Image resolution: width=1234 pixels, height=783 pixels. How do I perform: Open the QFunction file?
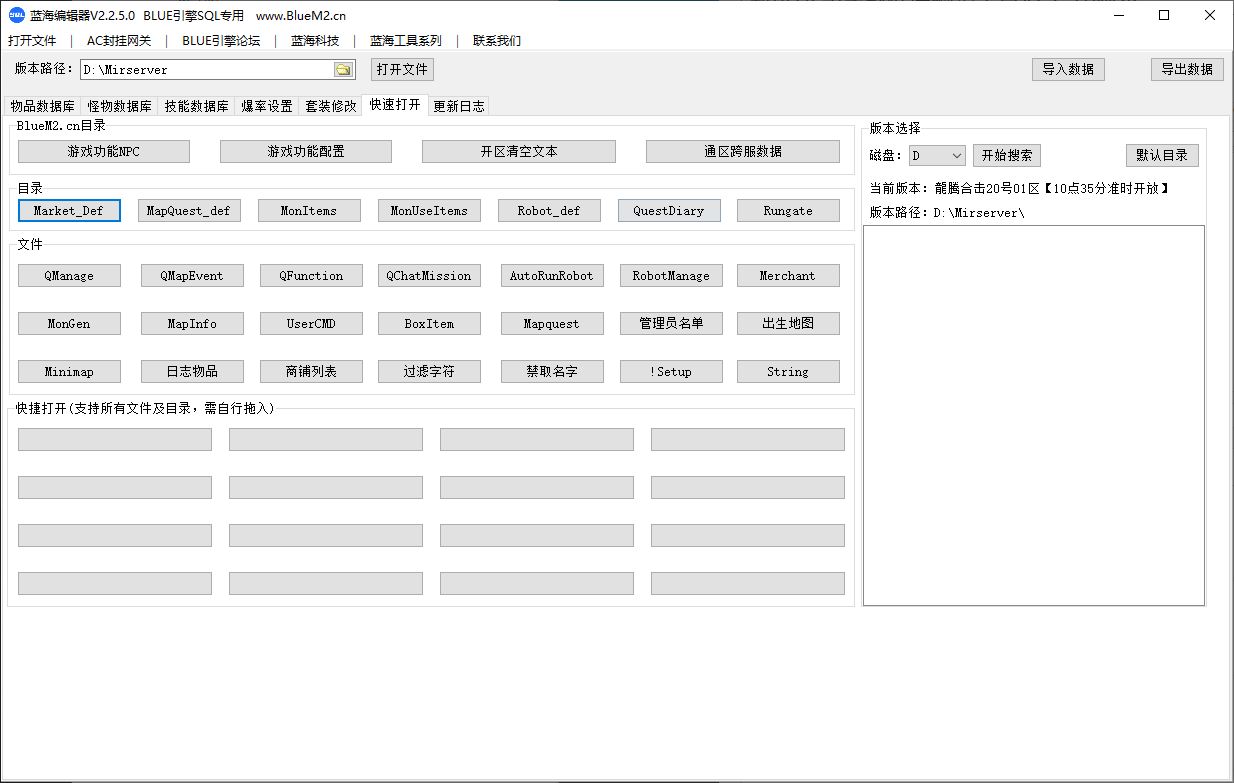(x=311, y=275)
